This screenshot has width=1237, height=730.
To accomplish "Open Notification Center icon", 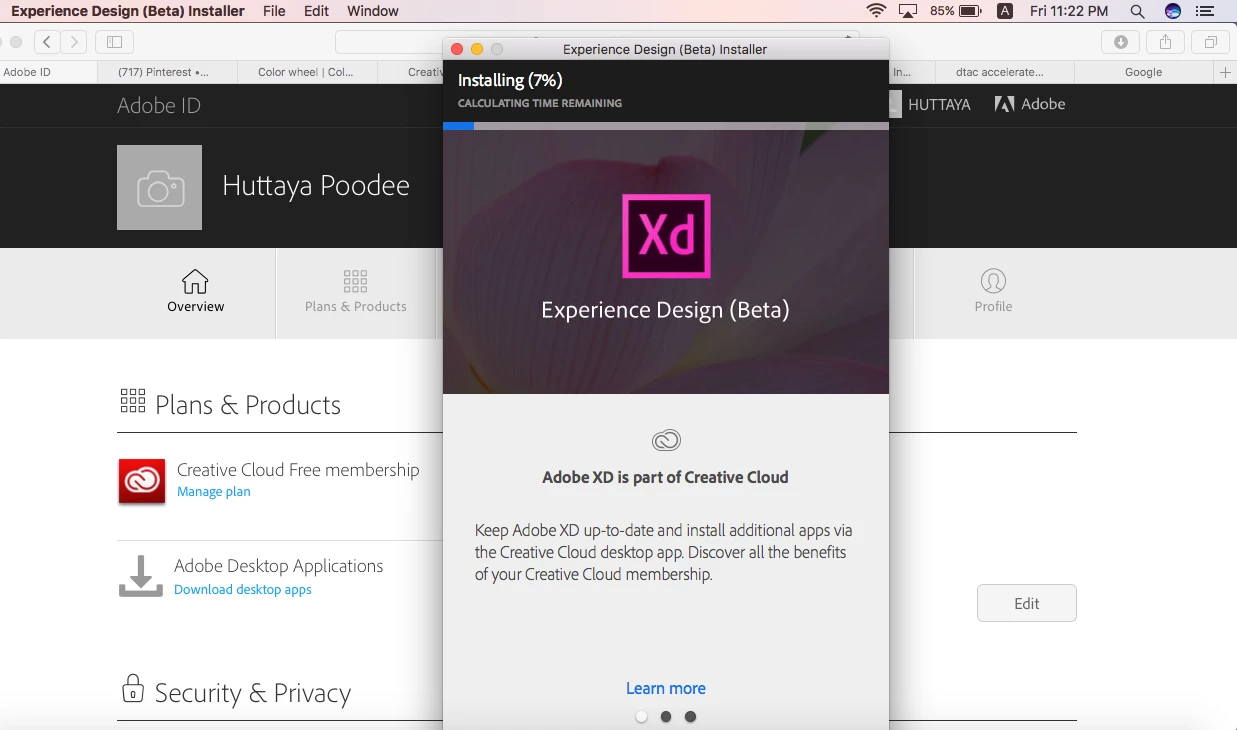I will click(x=1205, y=11).
